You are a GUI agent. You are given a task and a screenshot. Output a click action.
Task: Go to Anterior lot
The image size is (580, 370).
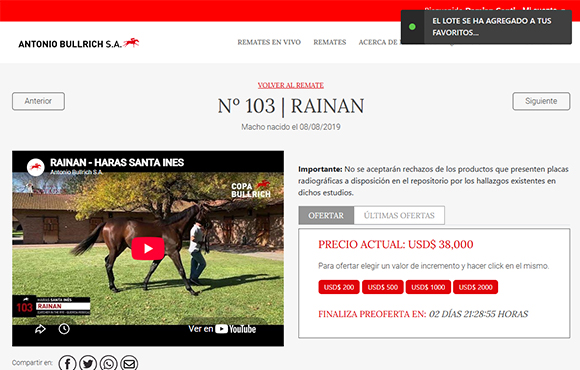coord(38,101)
